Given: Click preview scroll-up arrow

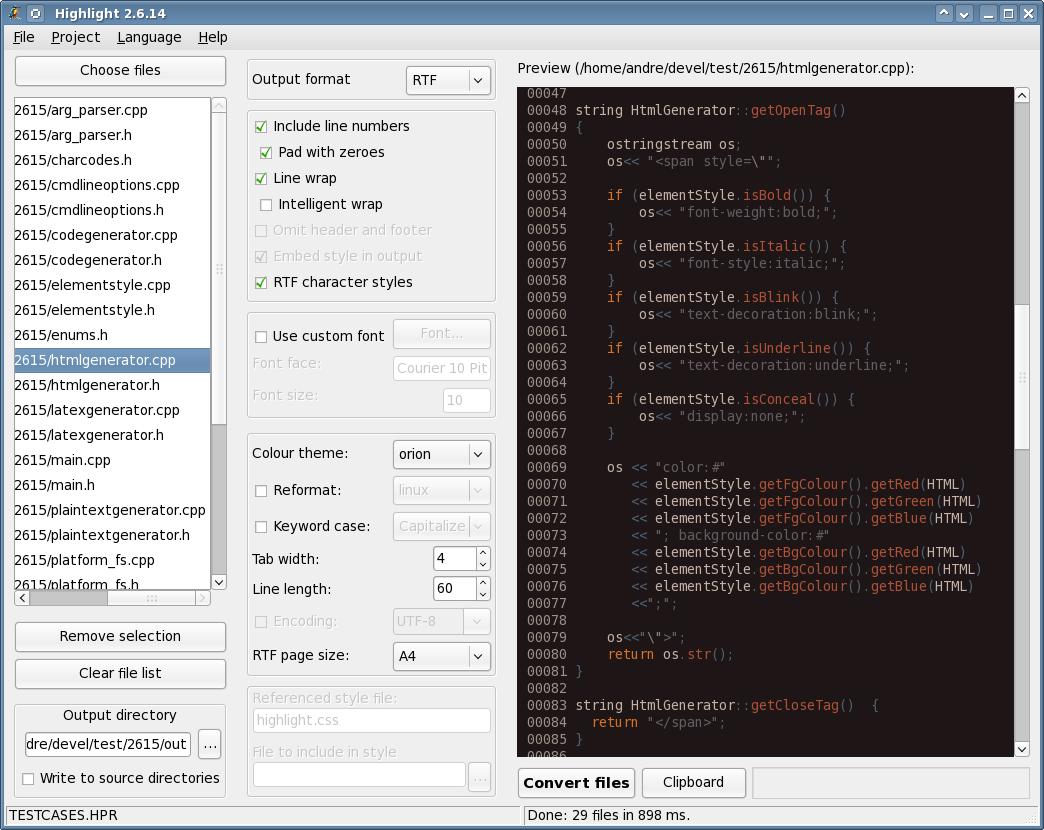Looking at the screenshot, I should coord(1022,95).
